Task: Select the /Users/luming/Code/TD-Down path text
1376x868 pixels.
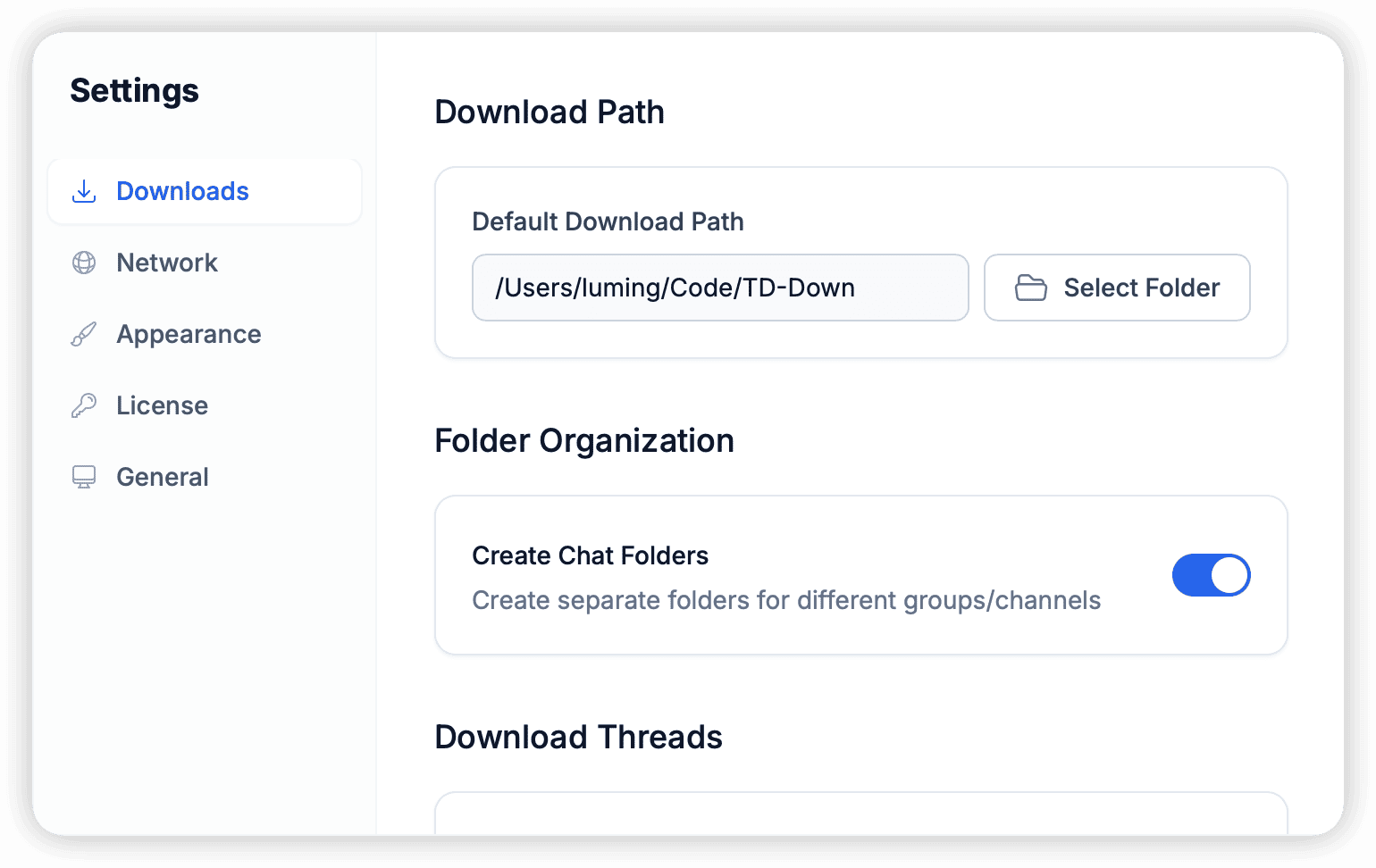Action: (676, 288)
